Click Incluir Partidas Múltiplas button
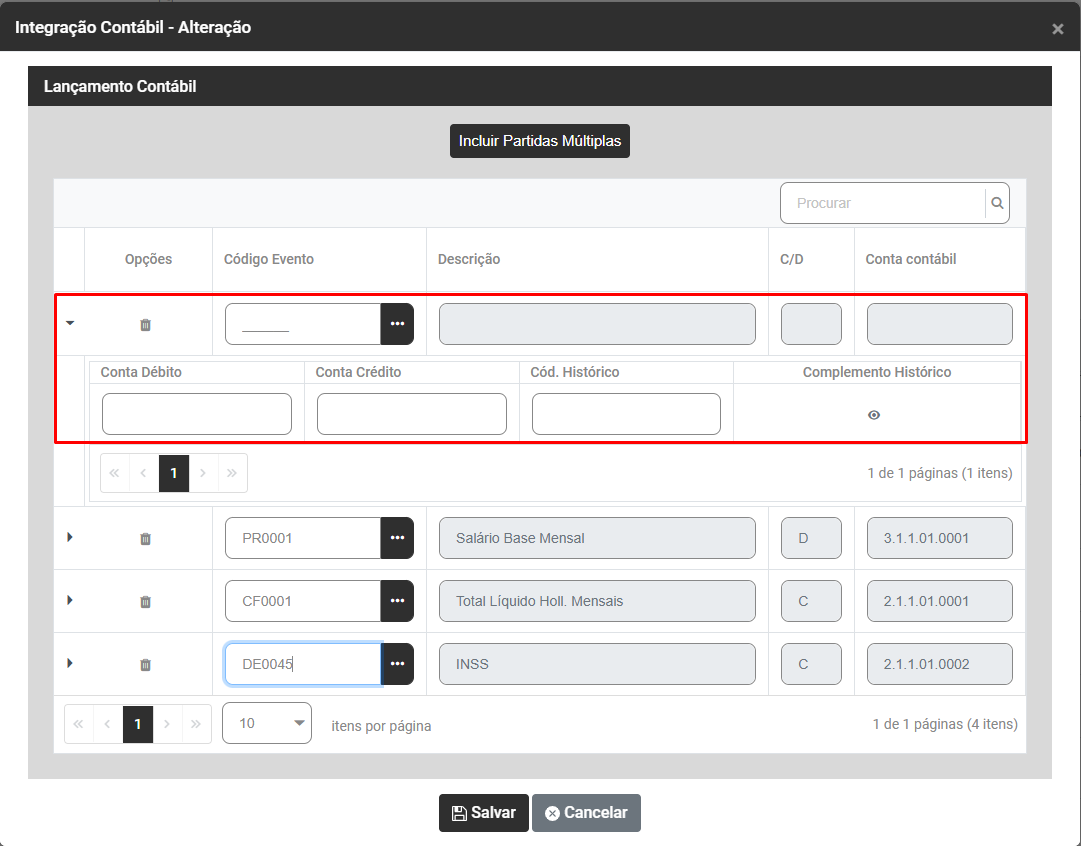The image size is (1081, 846). (540, 141)
